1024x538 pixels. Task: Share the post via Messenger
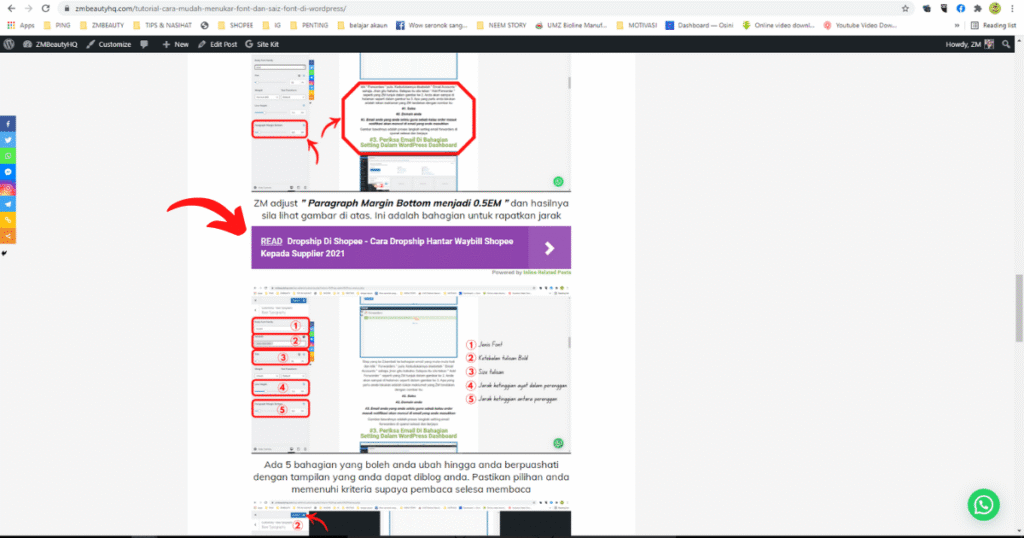[8, 172]
